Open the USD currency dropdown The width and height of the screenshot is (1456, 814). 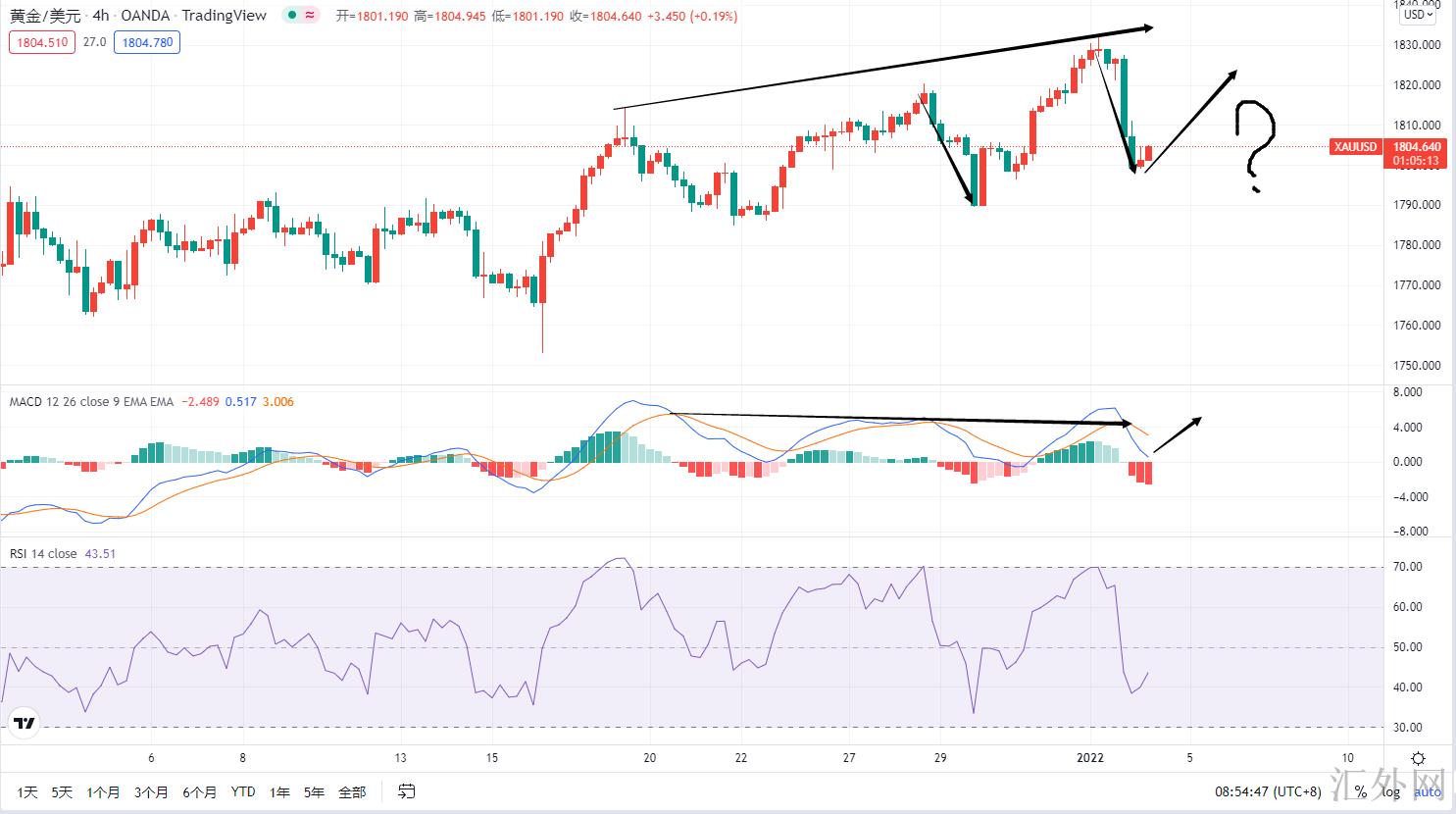tap(1418, 15)
